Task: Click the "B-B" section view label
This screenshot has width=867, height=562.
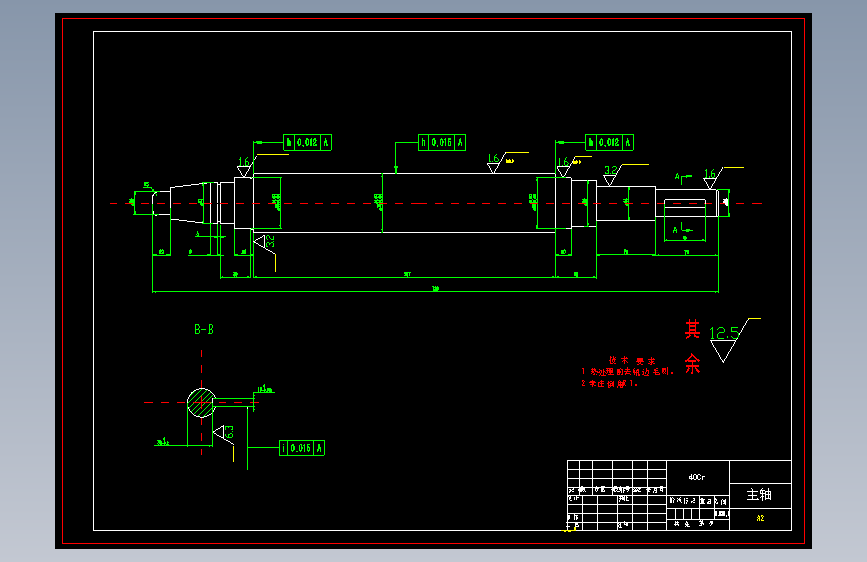Action: [204, 330]
